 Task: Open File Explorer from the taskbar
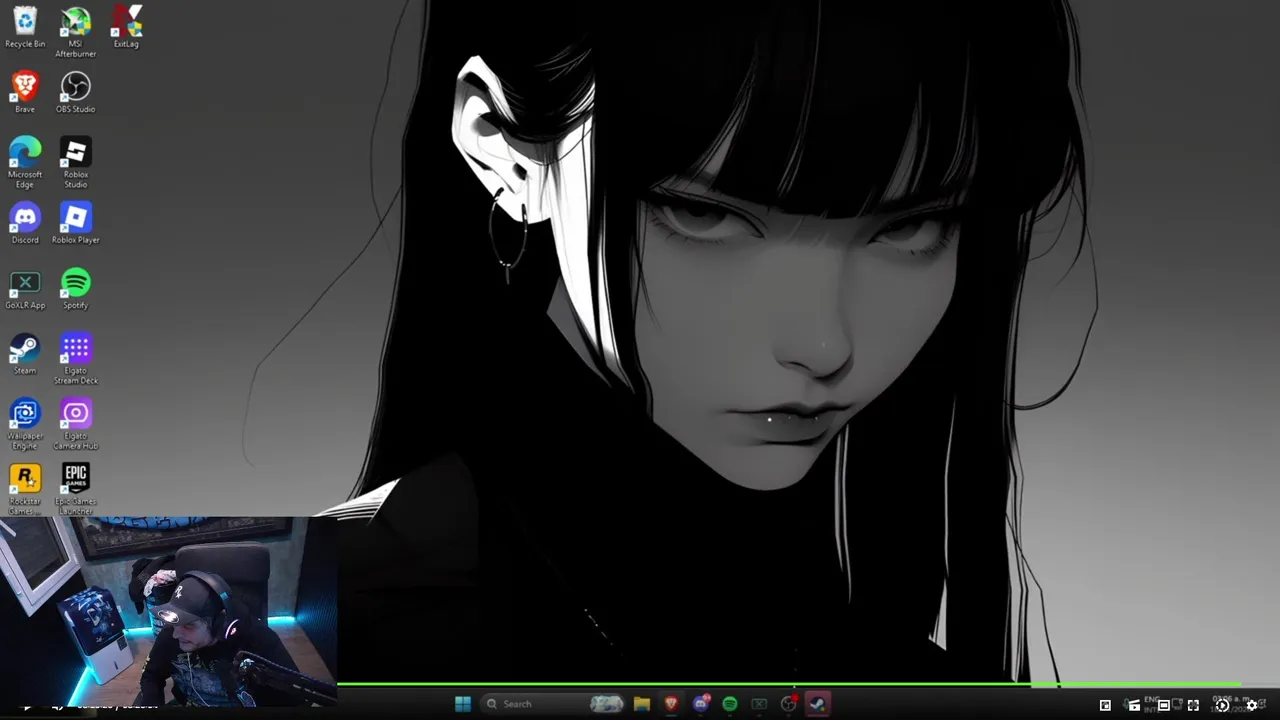point(642,704)
